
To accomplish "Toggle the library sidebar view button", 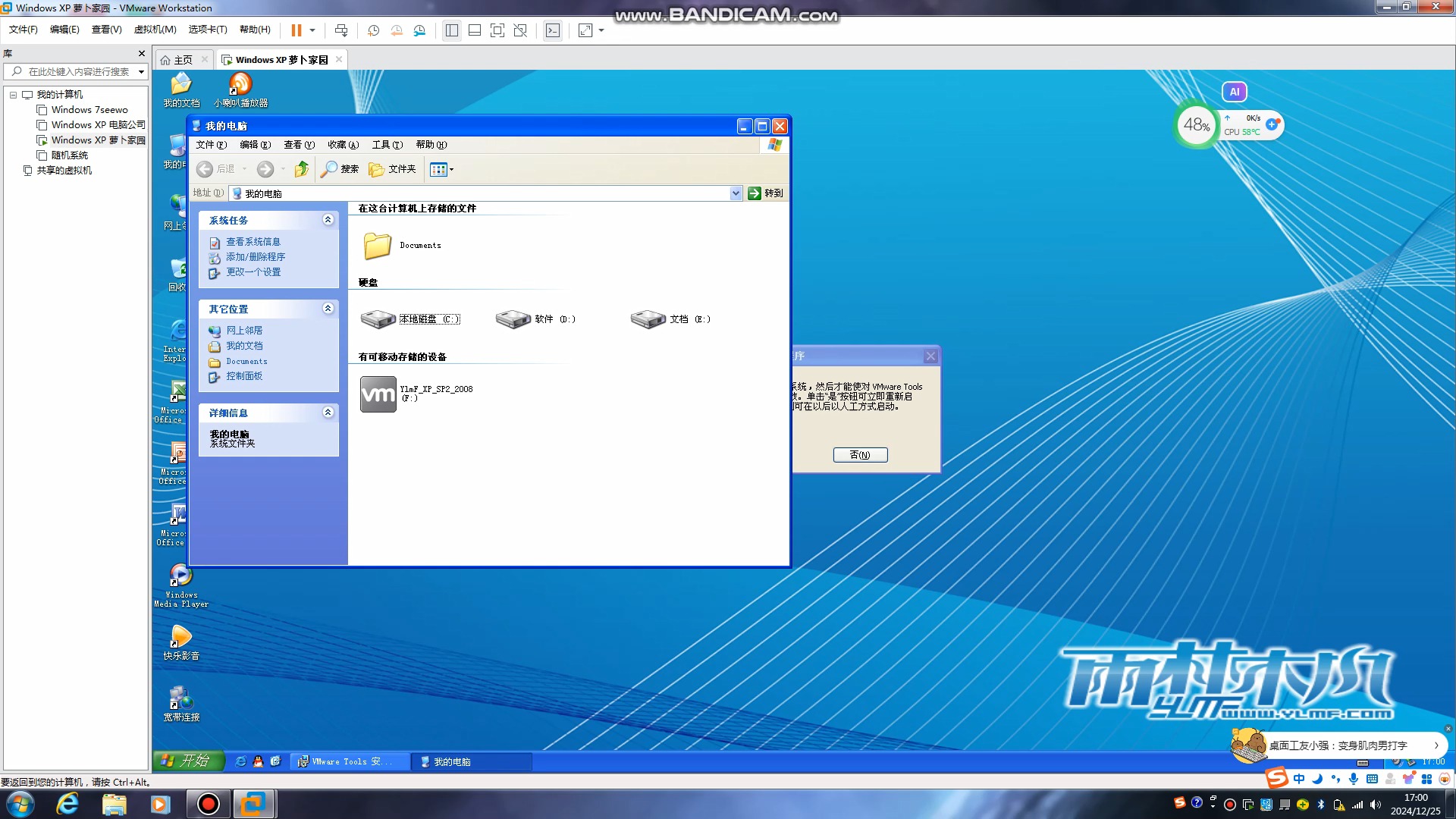I will [452, 30].
